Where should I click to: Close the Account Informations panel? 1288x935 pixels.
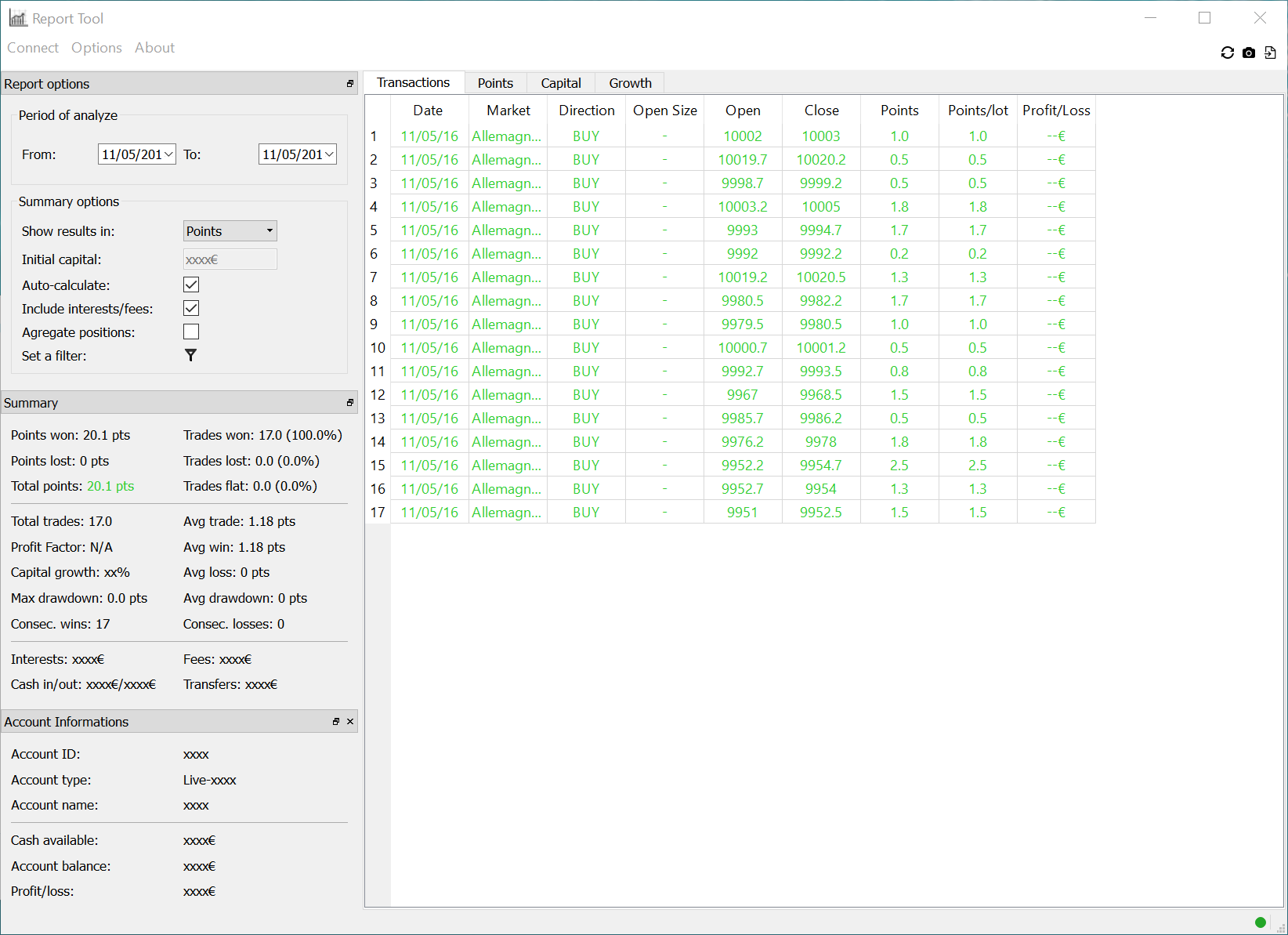click(350, 722)
